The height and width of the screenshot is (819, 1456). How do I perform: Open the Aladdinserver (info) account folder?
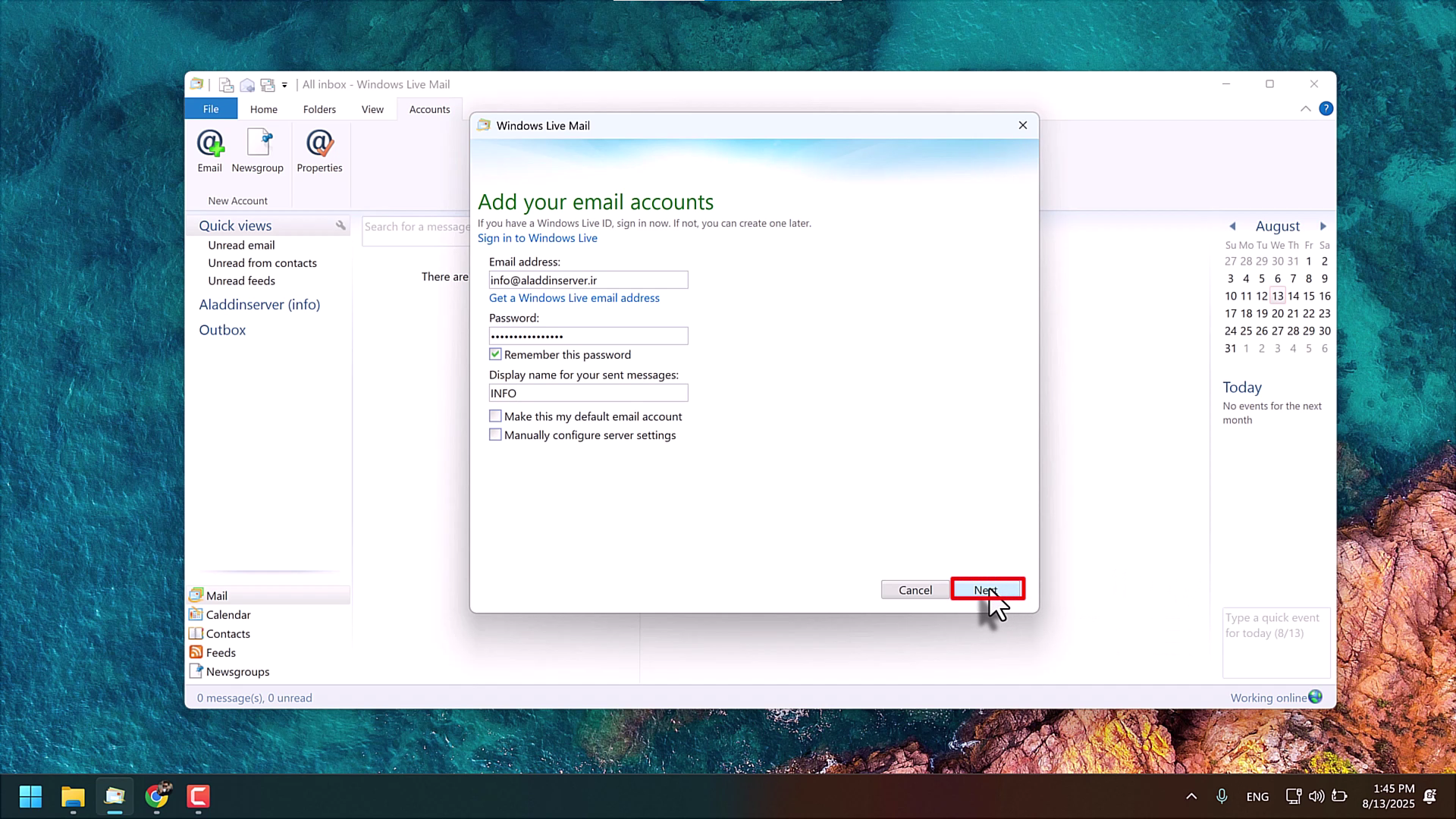tap(259, 304)
